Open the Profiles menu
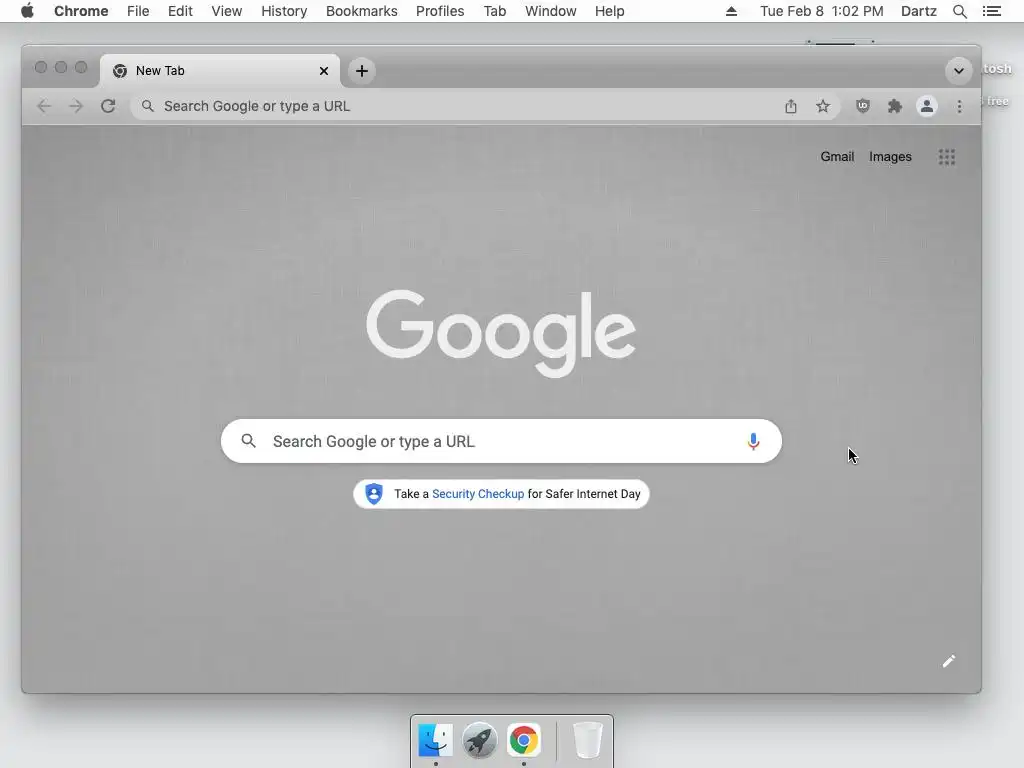This screenshot has width=1024, height=768. (440, 11)
